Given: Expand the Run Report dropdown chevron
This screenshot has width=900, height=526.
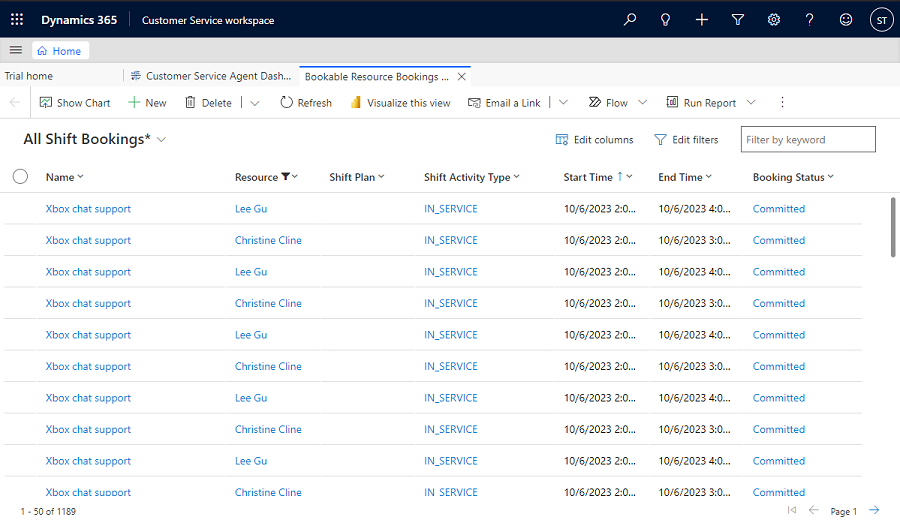Looking at the screenshot, I should [751, 103].
